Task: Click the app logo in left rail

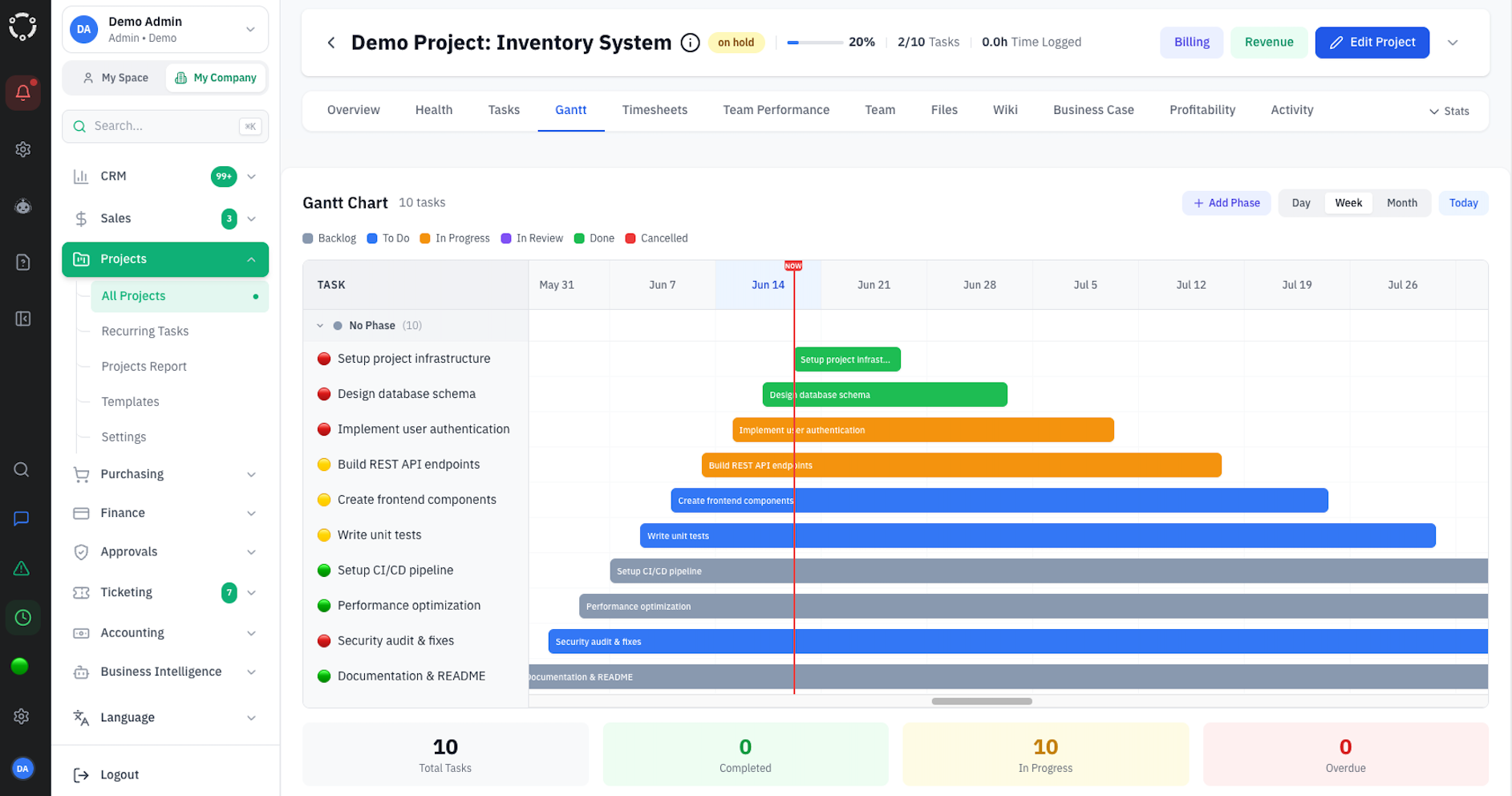Action: coord(22,26)
